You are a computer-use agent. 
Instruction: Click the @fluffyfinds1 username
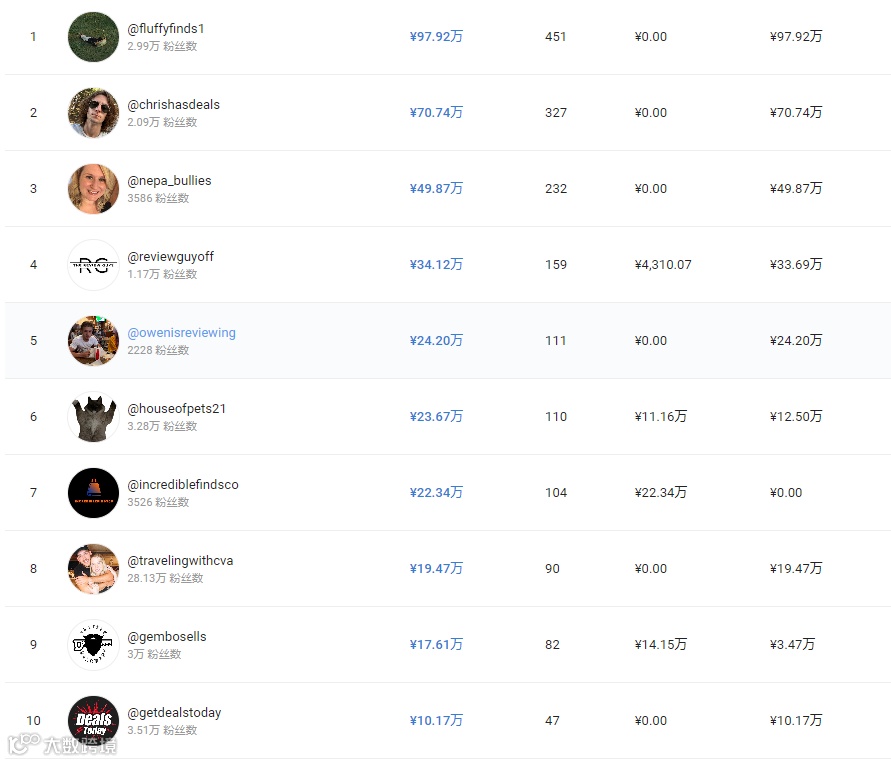click(x=166, y=28)
